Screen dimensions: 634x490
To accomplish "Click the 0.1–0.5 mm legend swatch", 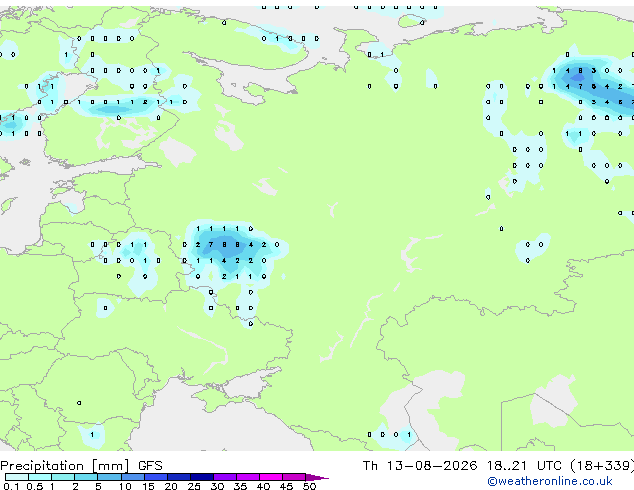I will pyautogui.click(x=17, y=477).
